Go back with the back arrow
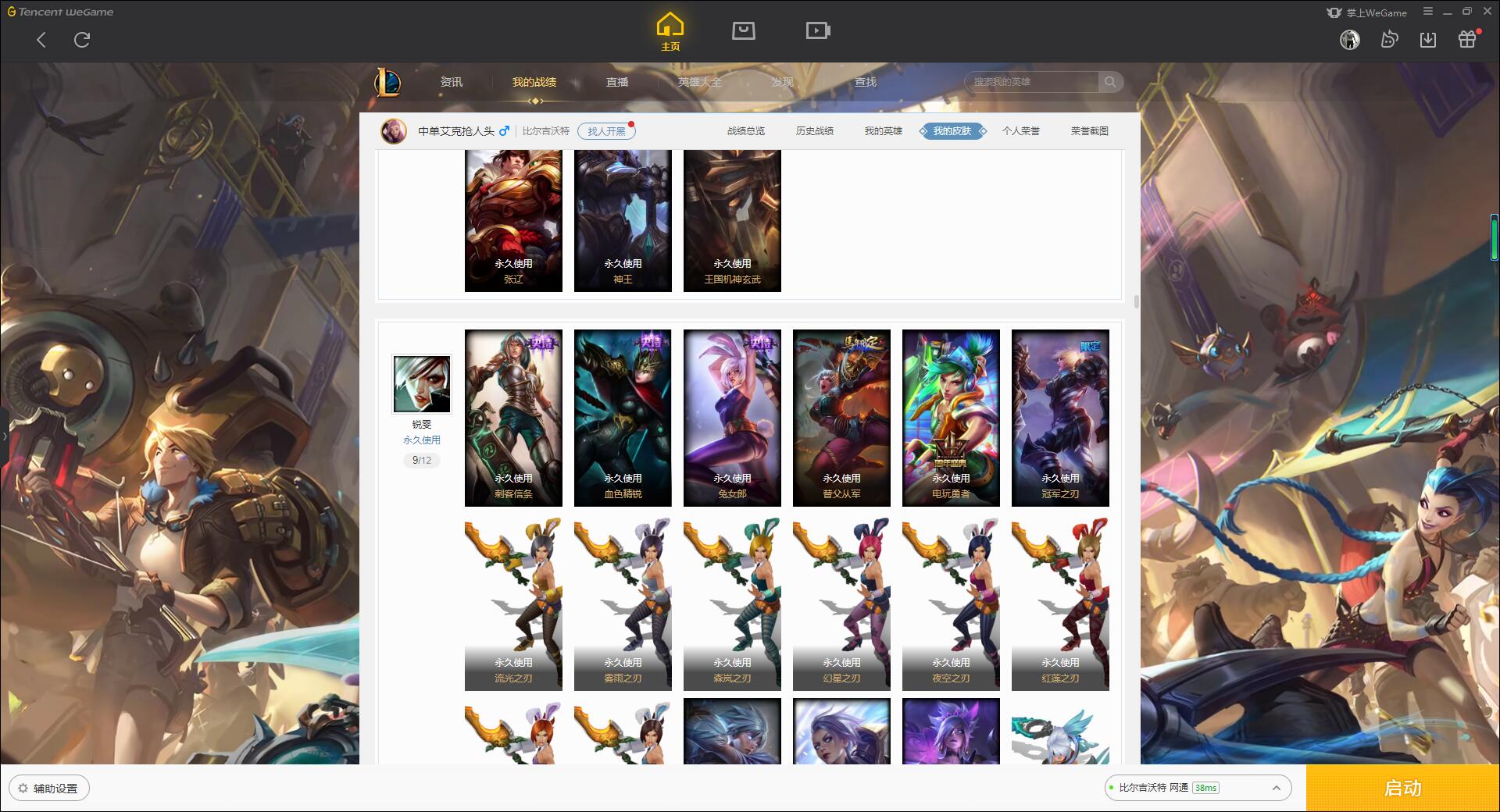The width and height of the screenshot is (1500, 812). [x=41, y=40]
